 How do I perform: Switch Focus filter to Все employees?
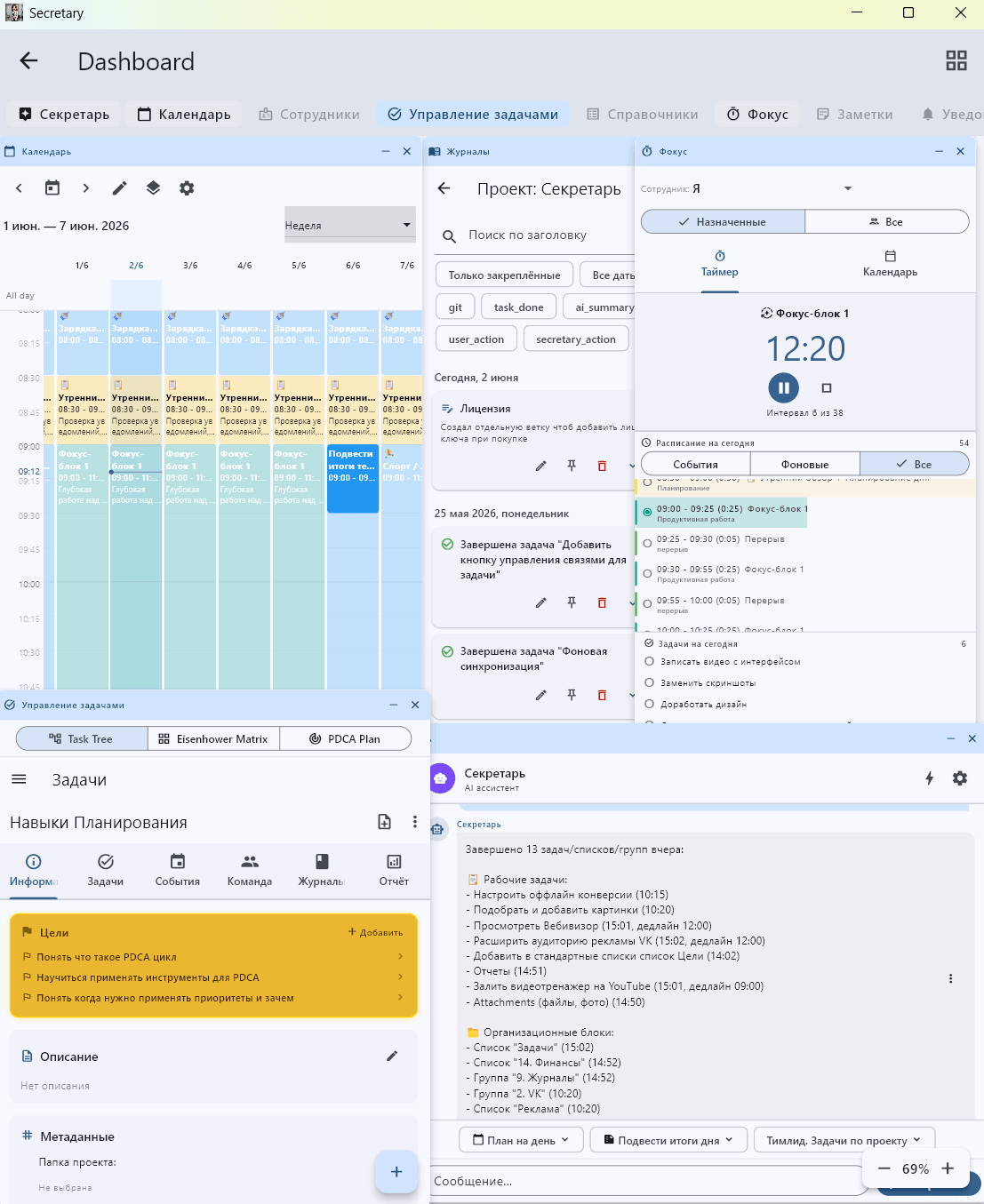(887, 222)
